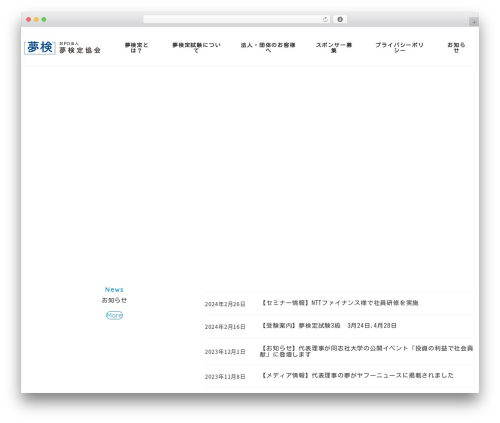Open the お知らせ menu item in header

[456, 48]
